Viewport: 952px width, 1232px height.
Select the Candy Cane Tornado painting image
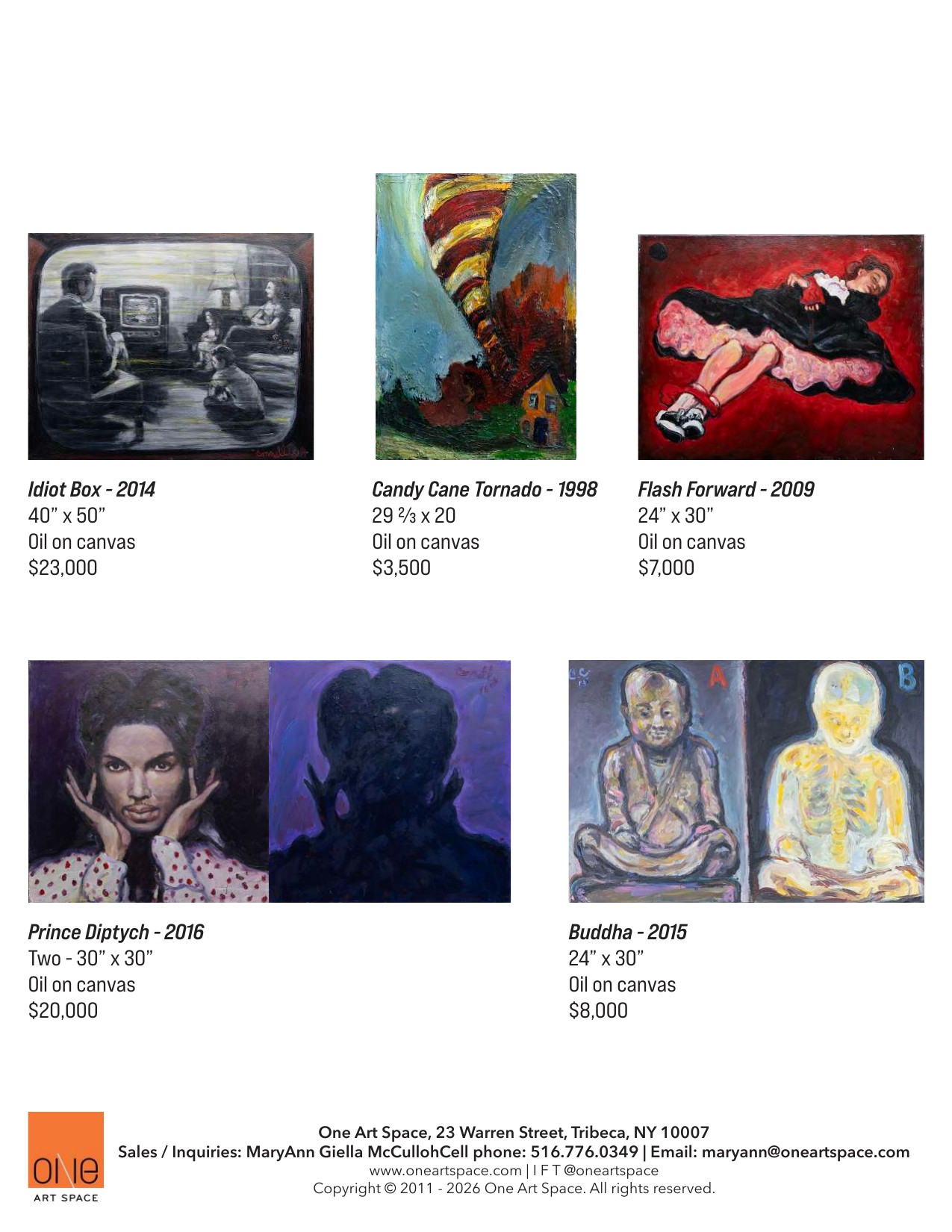(476, 317)
